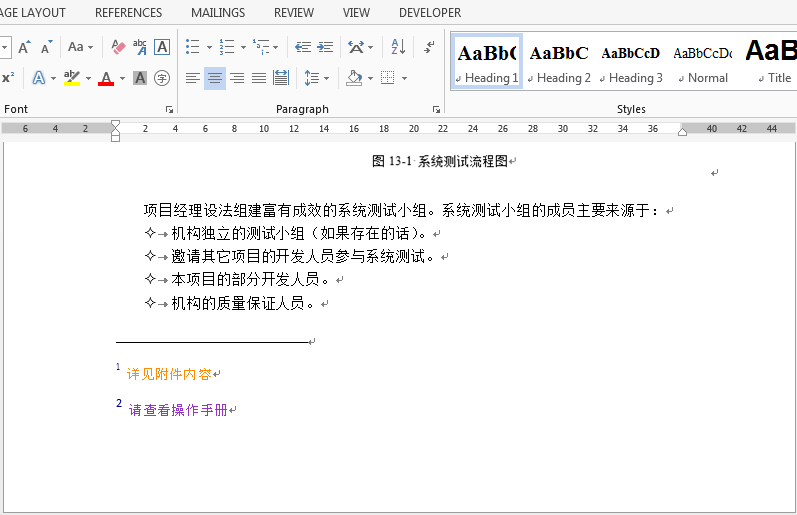Click purple footnote text 请查看操作手册
Viewport: 797px width, 515px height.
pyautogui.click(x=178, y=410)
